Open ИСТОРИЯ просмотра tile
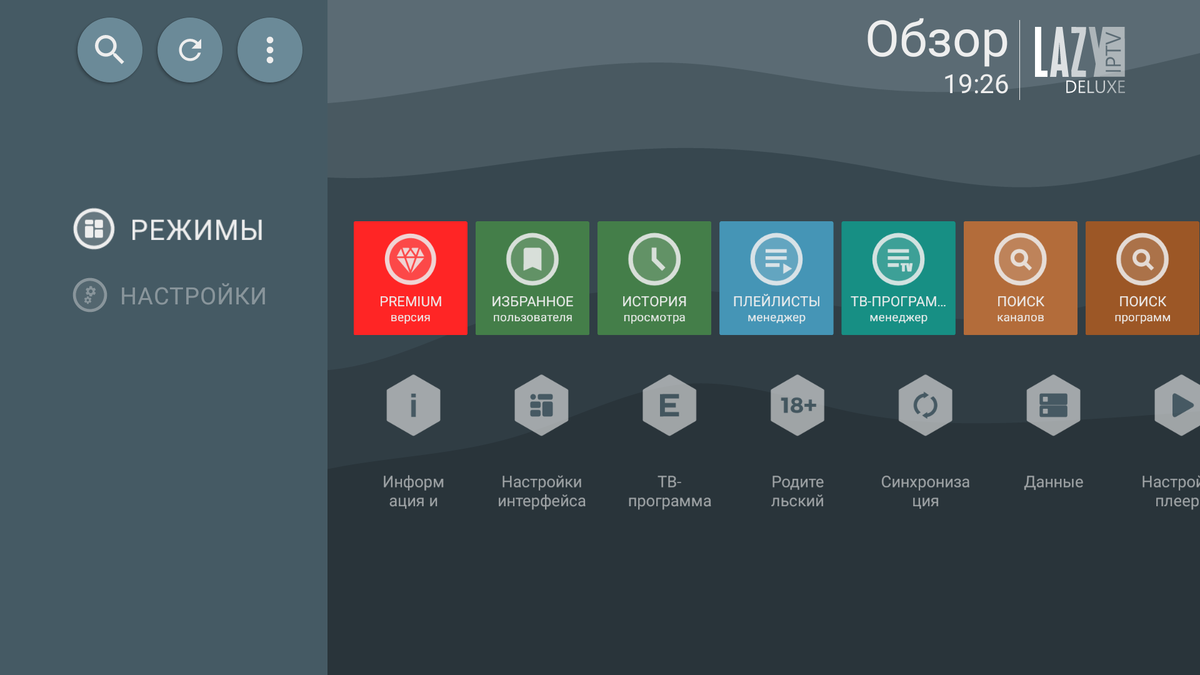Image resolution: width=1200 pixels, height=675 pixels. [654, 278]
